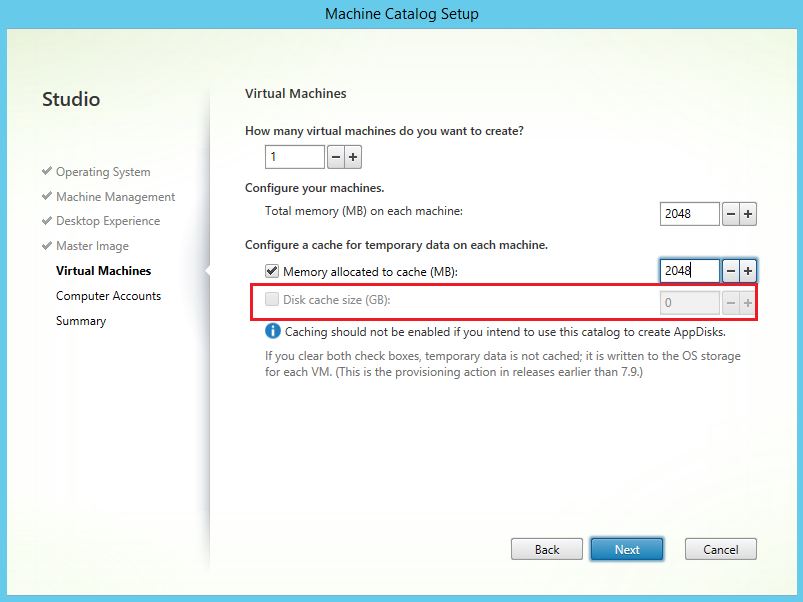Screen dimensions: 803x602
Task: Click the virtual machine count input field
Action: pyautogui.click(x=292, y=156)
